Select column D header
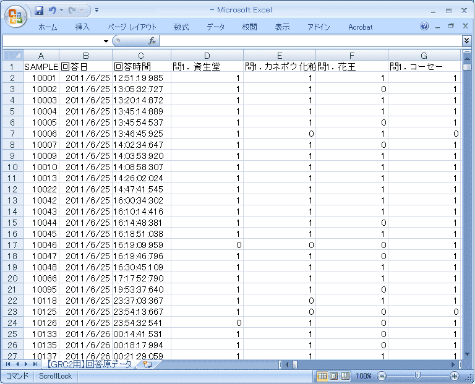The height and width of the screenshot is (384, 475). (x=207, y=56)
